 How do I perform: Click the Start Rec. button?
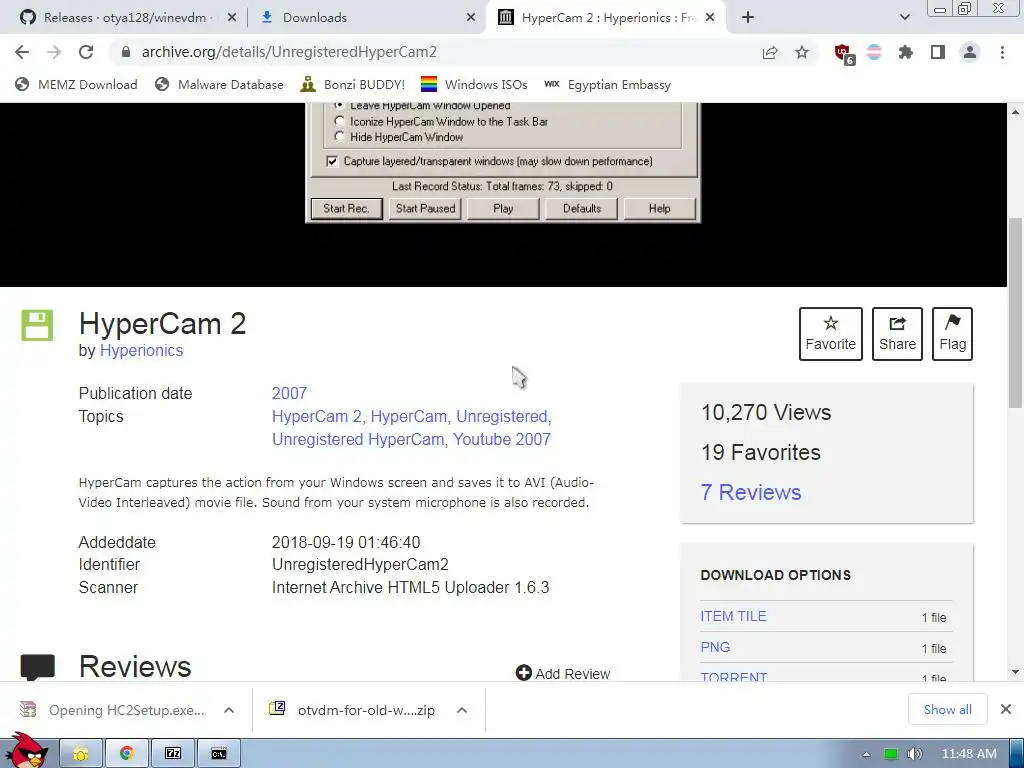click(x=346, y=209)
